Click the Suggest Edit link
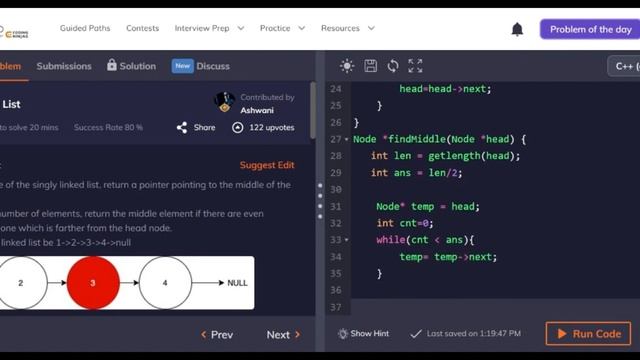The width and height of the screenshot is (640, 360). [267, 165]
